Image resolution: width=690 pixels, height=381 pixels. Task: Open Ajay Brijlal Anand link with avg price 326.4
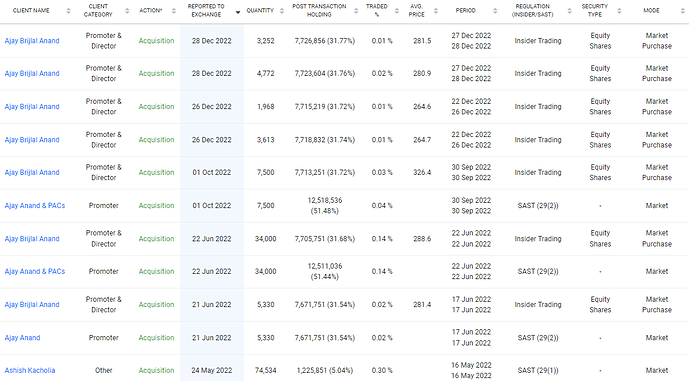click(32, 172)
